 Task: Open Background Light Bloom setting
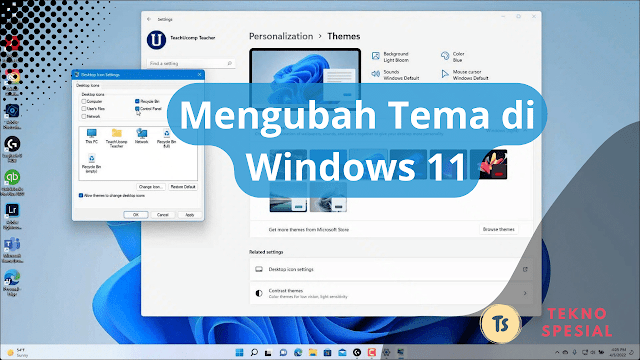(x=390, y=57)
